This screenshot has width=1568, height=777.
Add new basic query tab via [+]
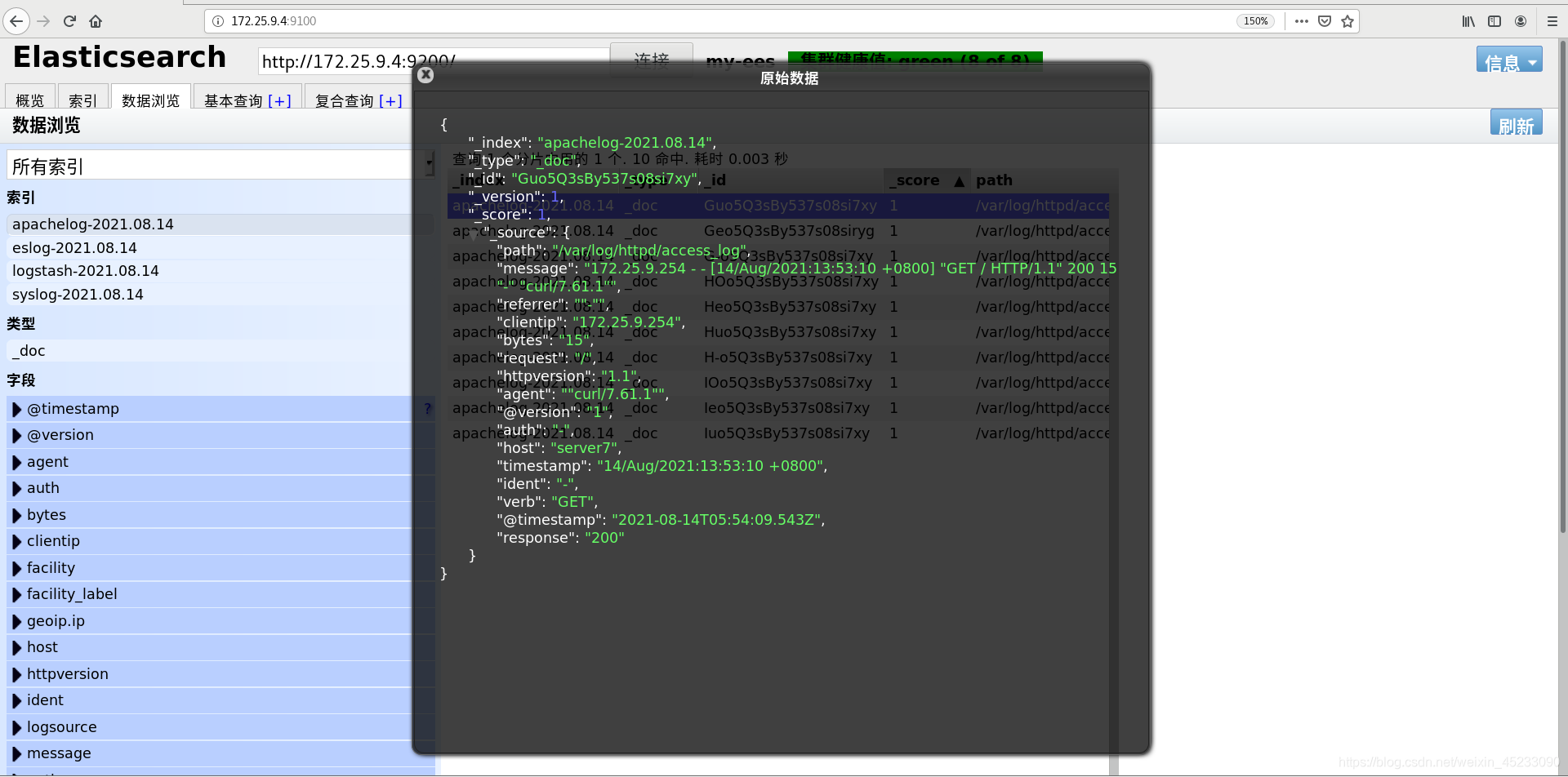click(x=279, y=100)
